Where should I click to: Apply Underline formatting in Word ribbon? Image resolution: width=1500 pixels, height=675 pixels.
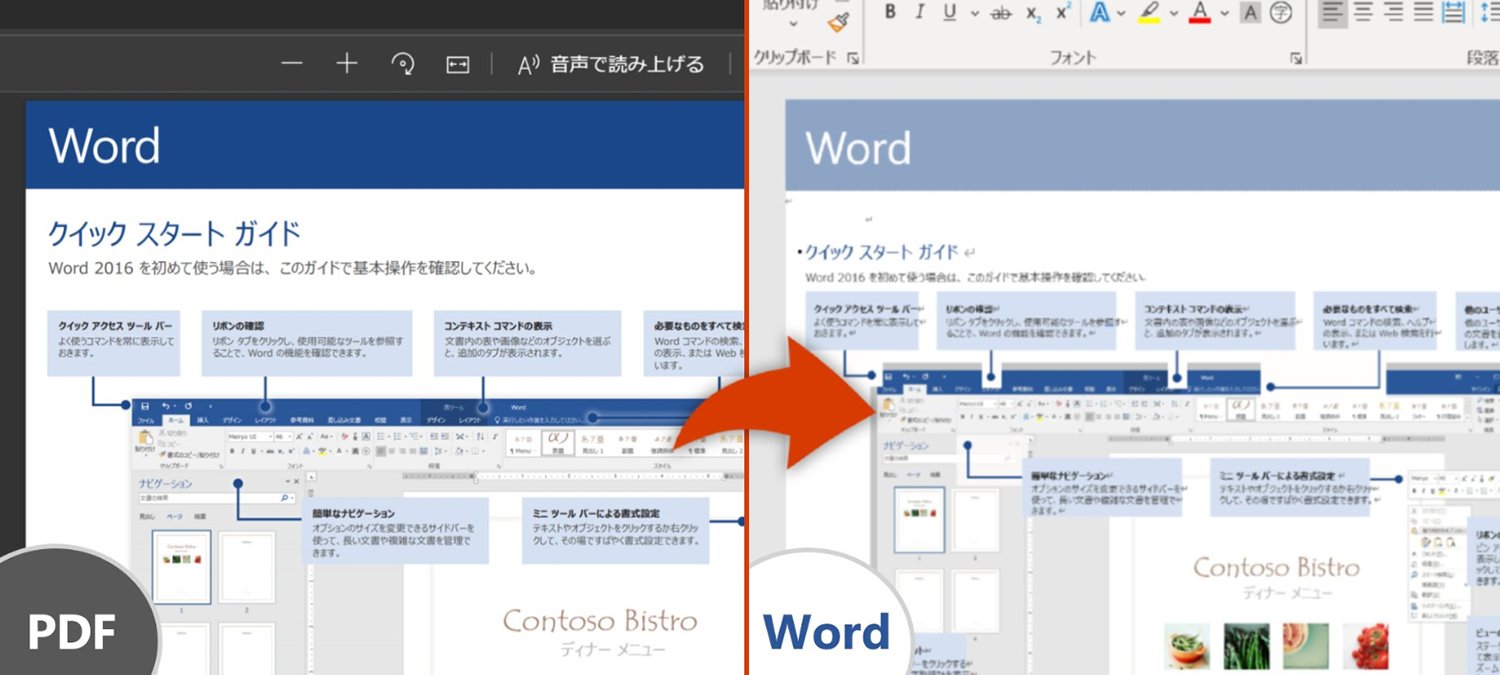948,13
